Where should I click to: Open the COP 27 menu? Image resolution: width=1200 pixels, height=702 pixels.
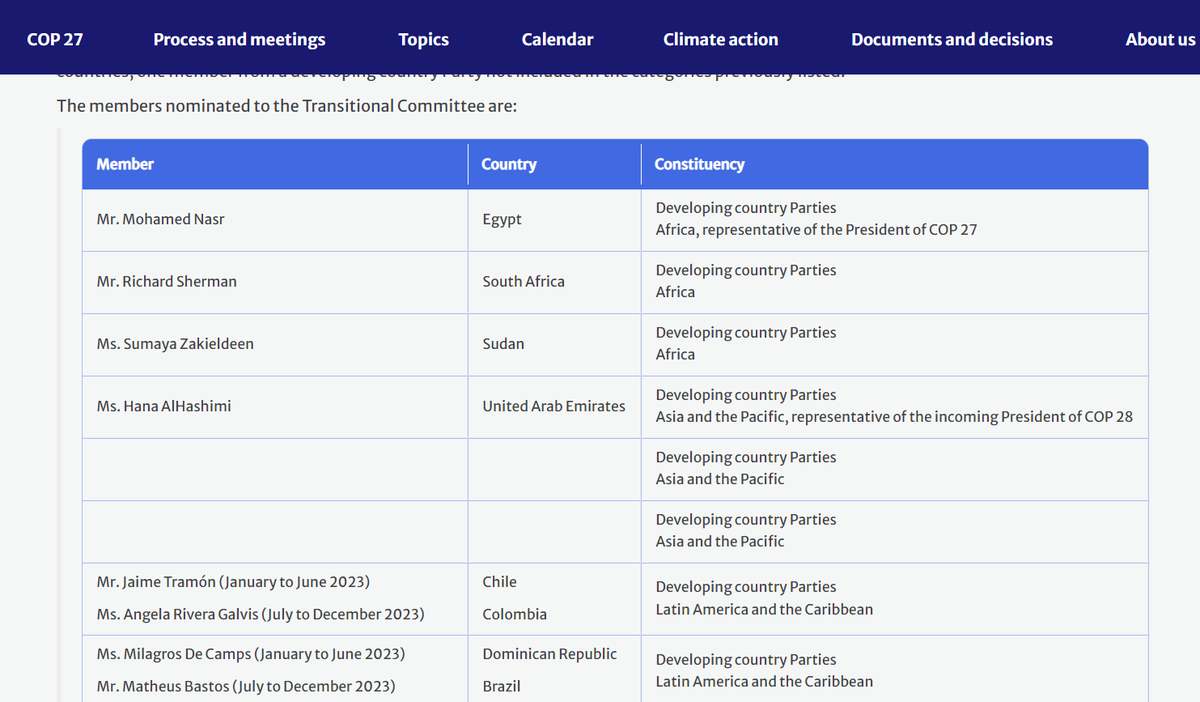[x=55, y=39]
